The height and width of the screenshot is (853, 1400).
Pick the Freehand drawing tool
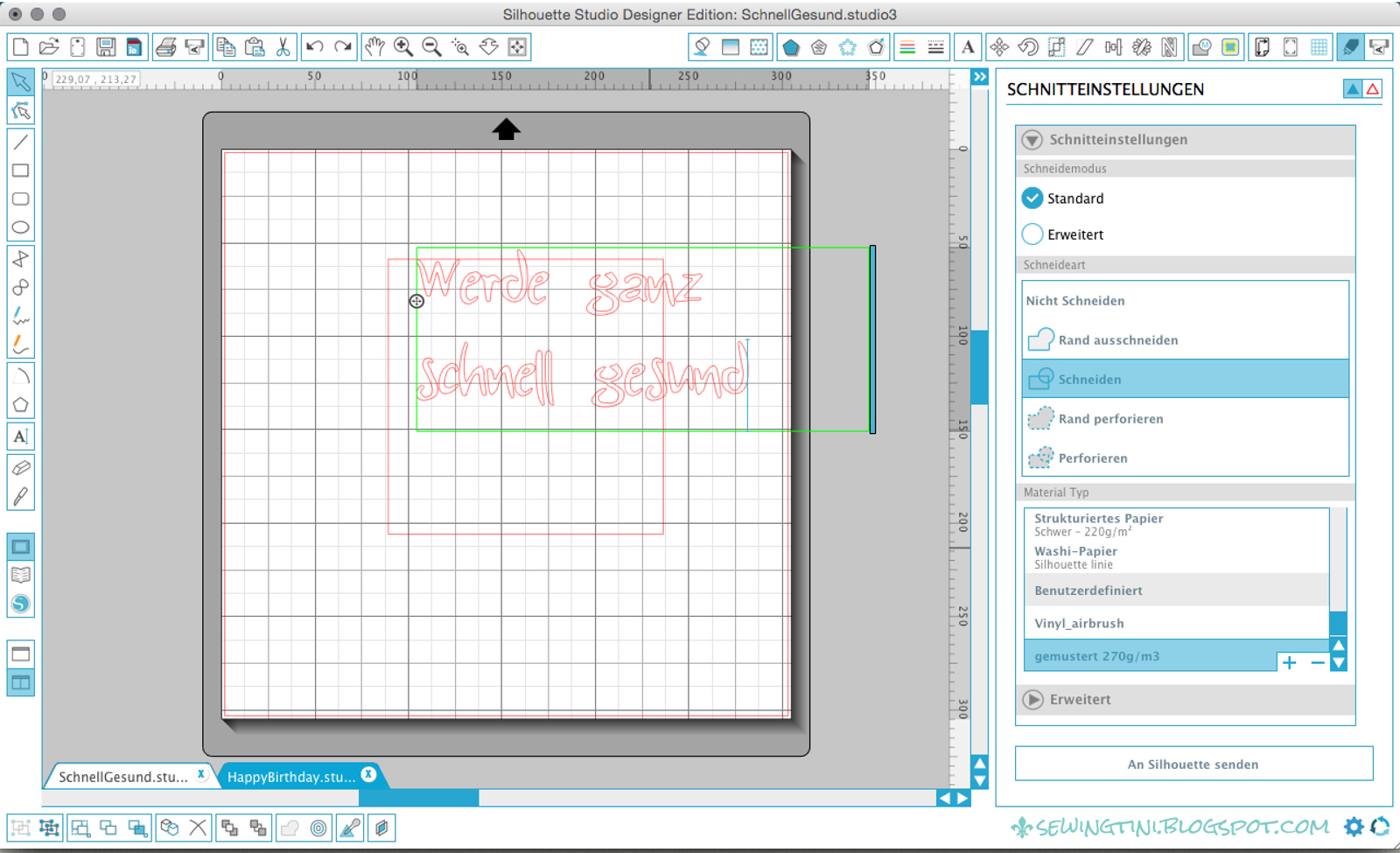[x=20, y=318]
